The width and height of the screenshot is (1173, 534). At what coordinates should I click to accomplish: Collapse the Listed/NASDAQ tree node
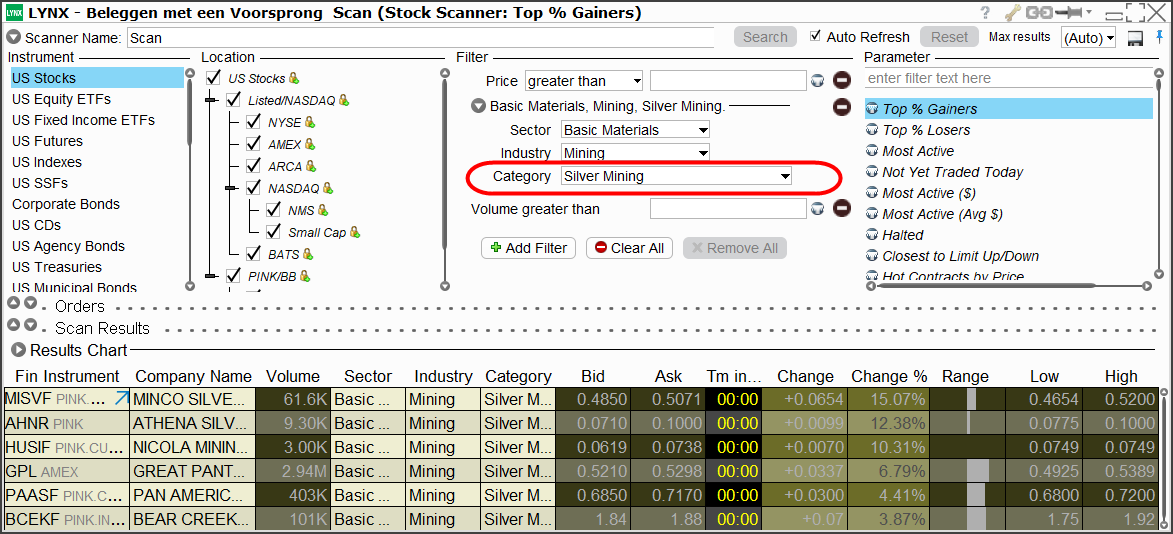point(210,99)
